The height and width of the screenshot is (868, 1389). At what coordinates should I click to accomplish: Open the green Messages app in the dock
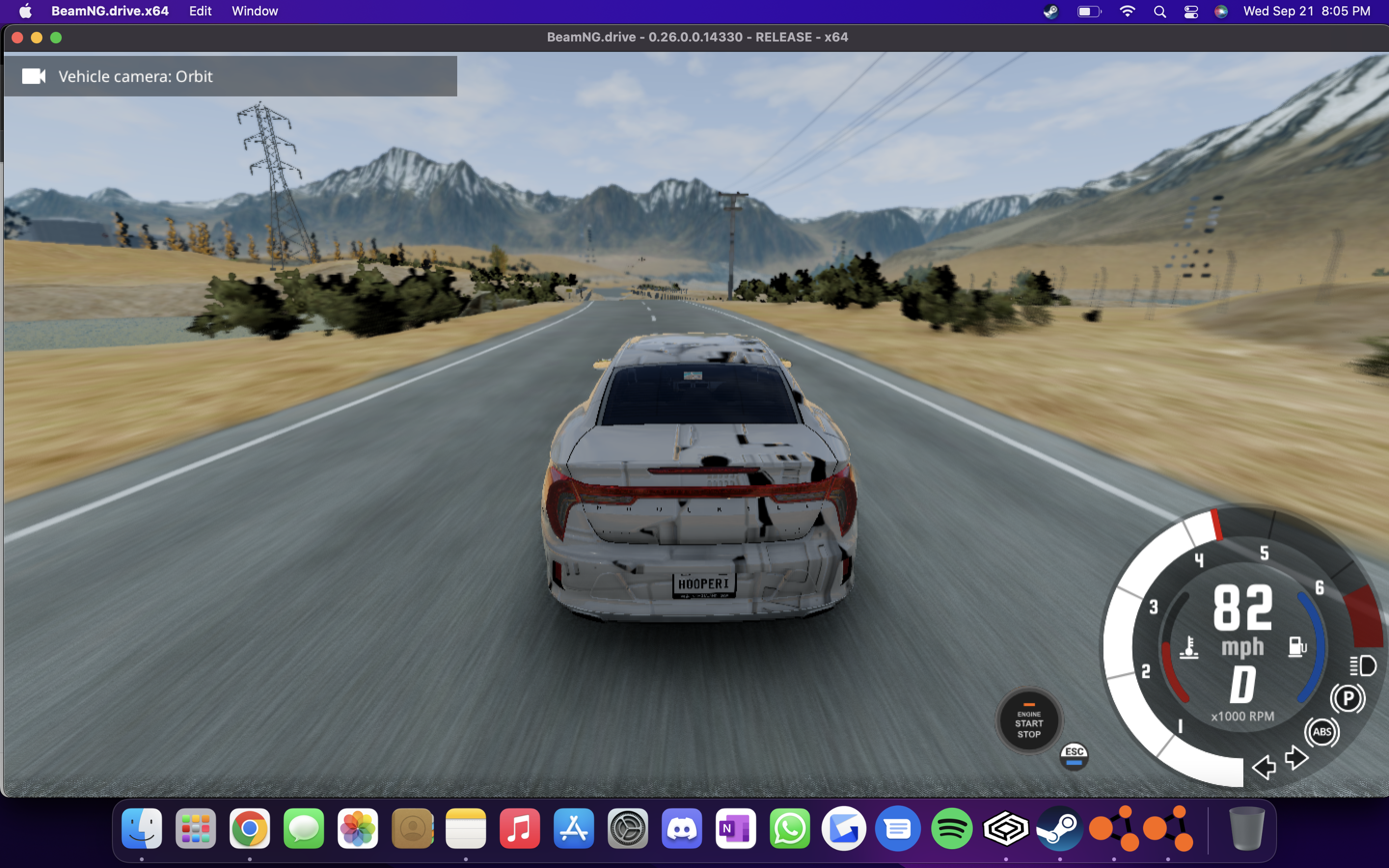tap(304, 828)
